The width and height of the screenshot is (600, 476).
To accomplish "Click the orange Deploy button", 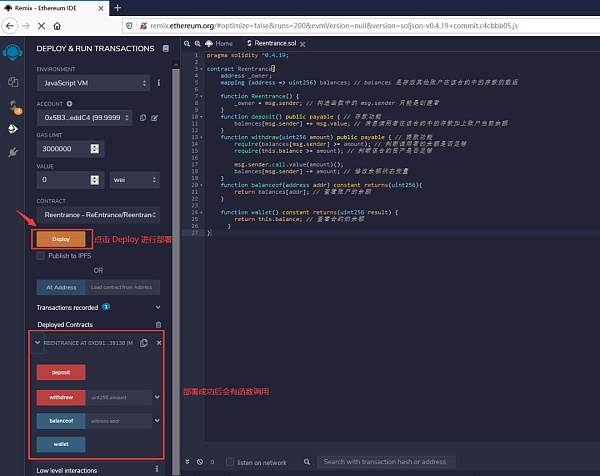I will [x=61, y=239].
